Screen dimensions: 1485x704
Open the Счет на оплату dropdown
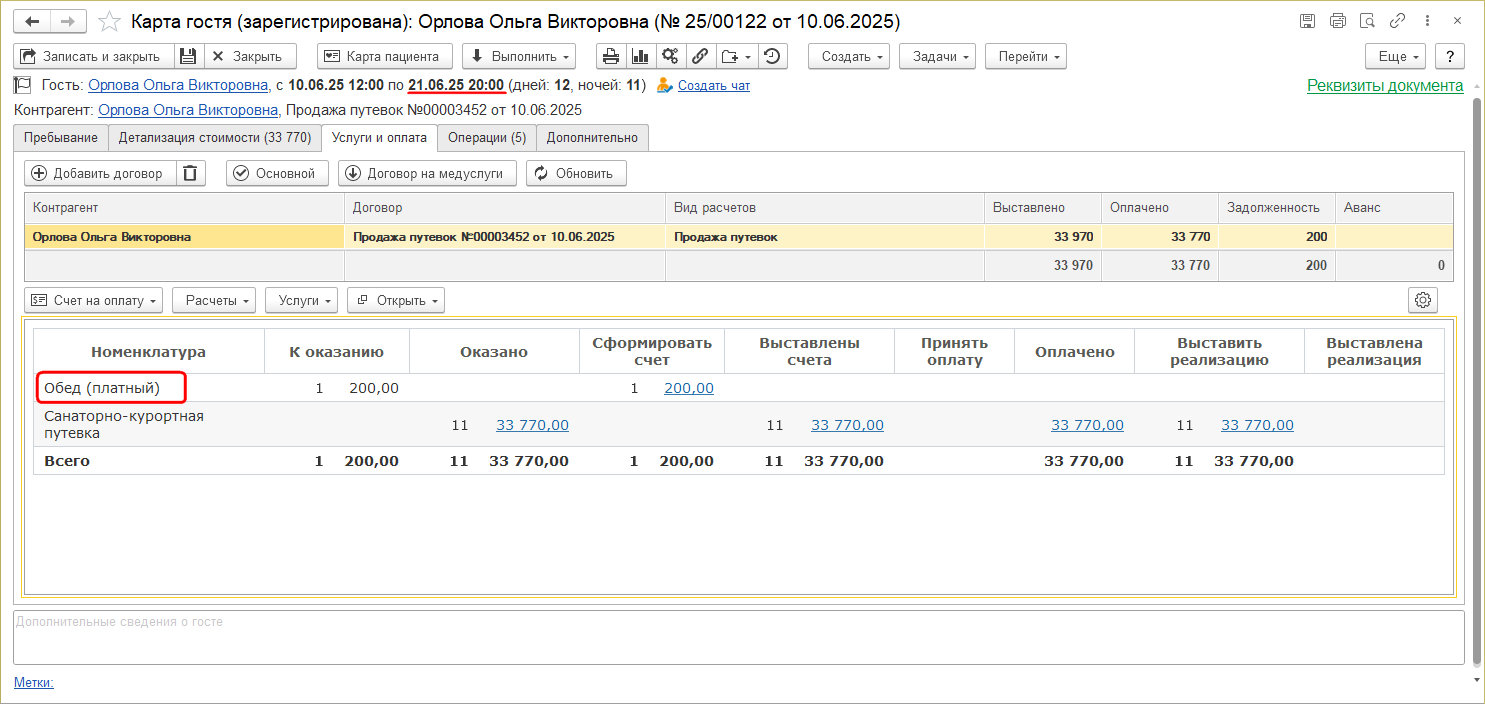(94, 300)
